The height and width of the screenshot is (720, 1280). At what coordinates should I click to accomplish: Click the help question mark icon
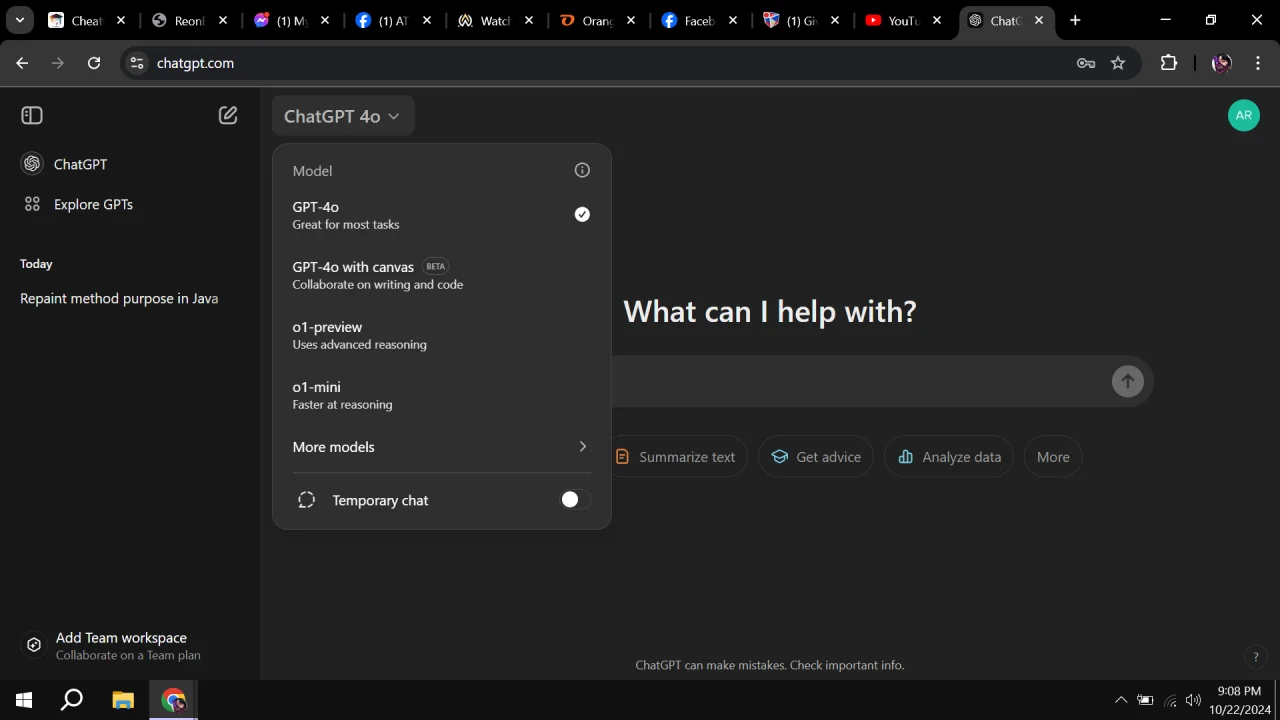pos(1256,657)
